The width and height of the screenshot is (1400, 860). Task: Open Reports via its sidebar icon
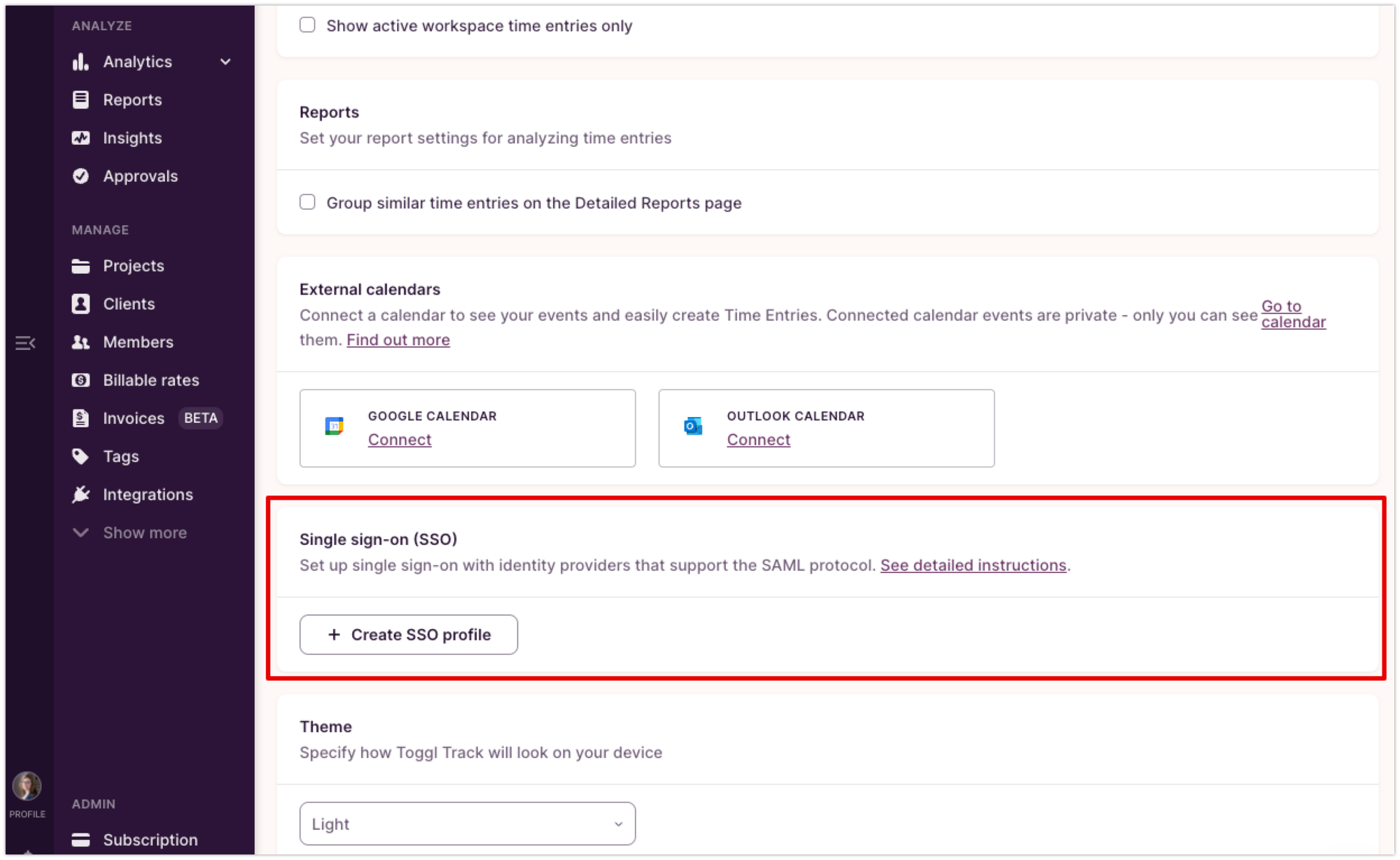pos(80,100)
